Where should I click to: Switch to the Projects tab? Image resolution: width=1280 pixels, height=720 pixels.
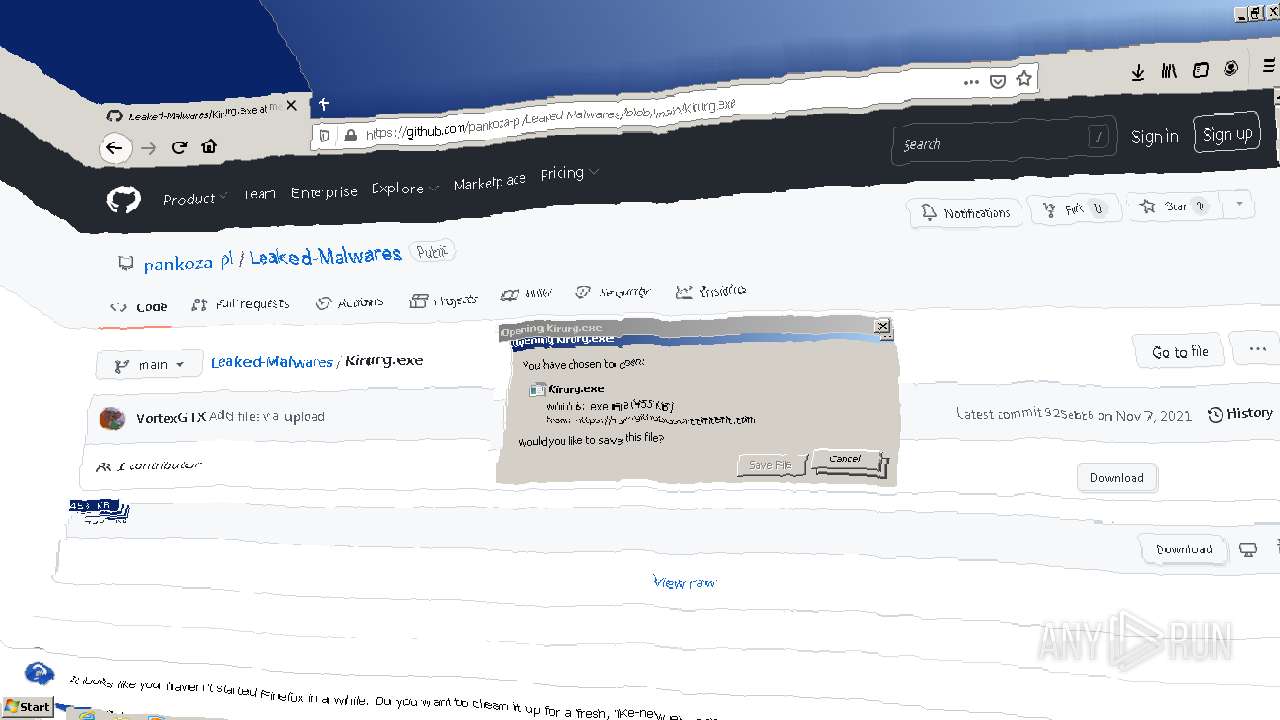point(443,300)
